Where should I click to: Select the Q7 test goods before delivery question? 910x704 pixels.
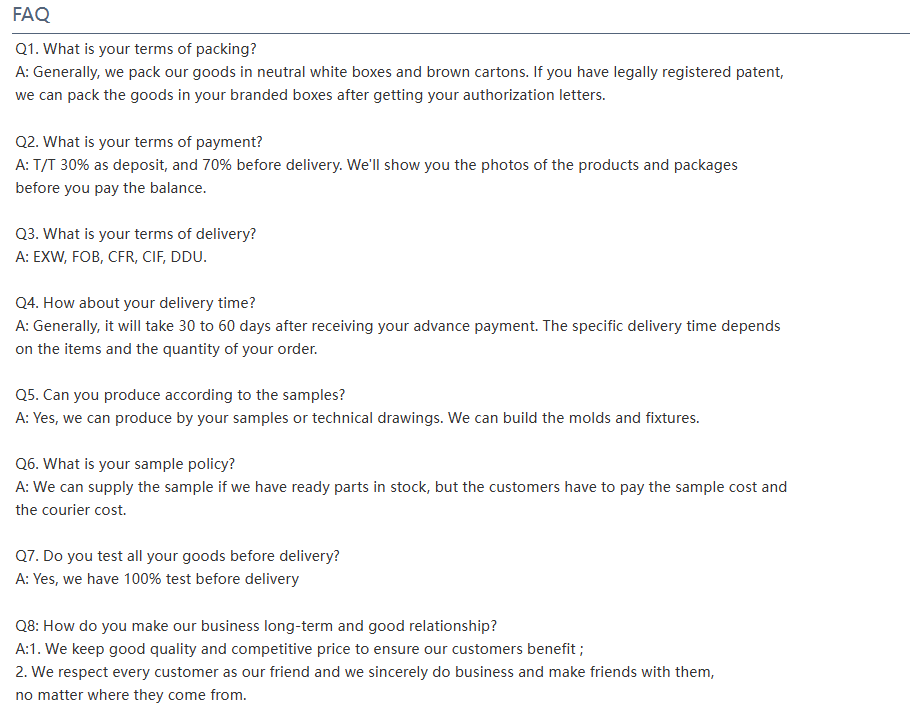pos(177,556)
